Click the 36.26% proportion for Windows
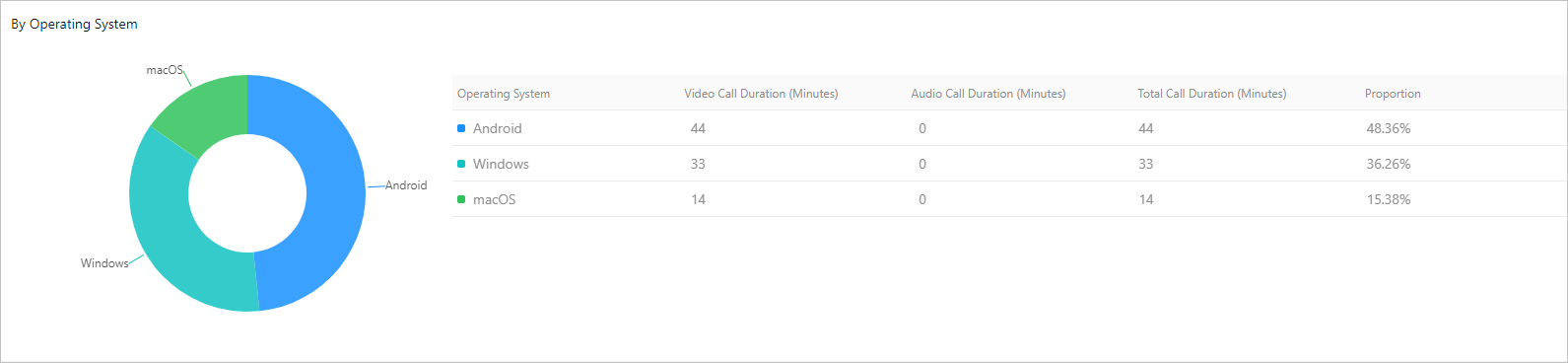1568x363 pixels. (1389, 164)
